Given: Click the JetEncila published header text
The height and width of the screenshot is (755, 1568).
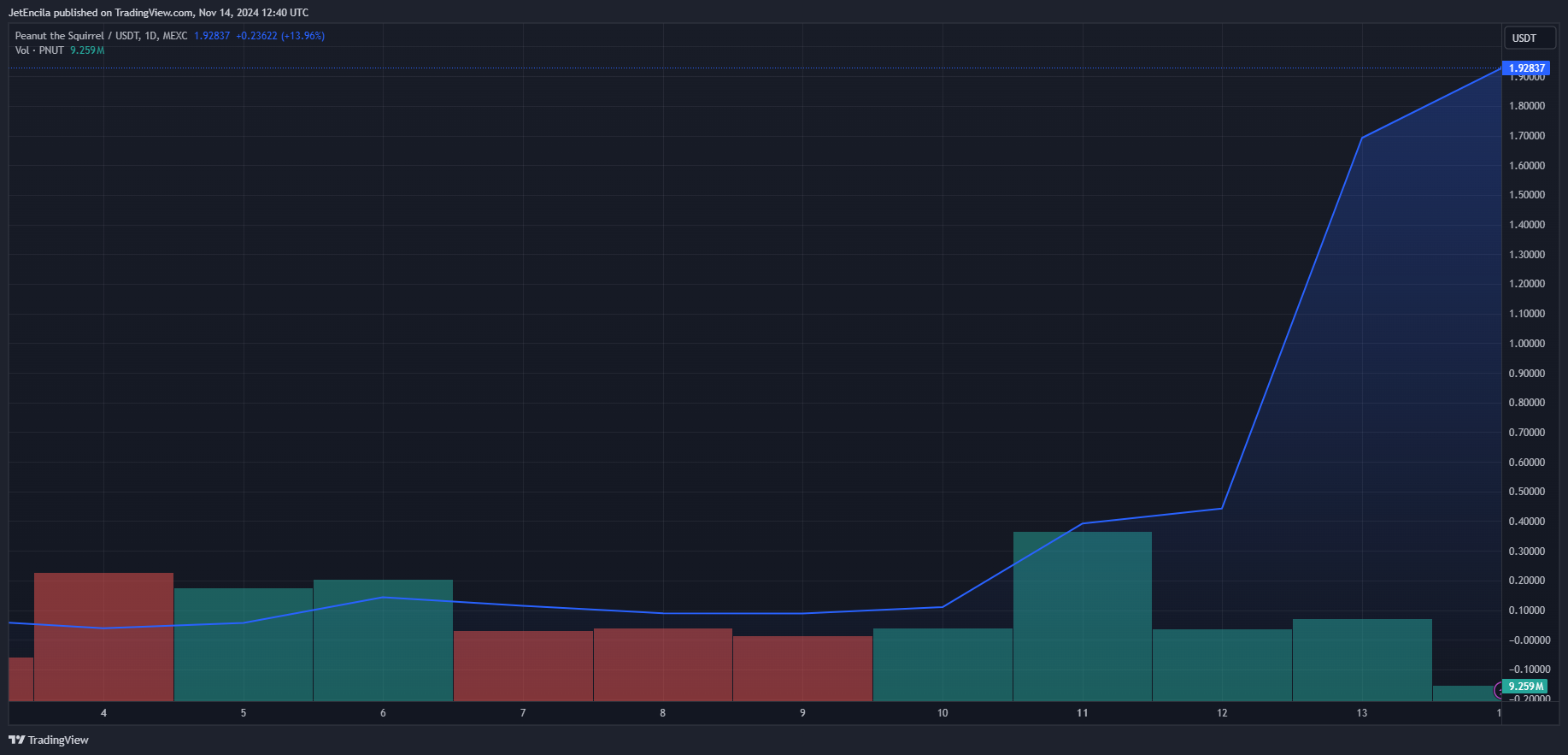Looking at the screenshot, I should coord(158,13).
